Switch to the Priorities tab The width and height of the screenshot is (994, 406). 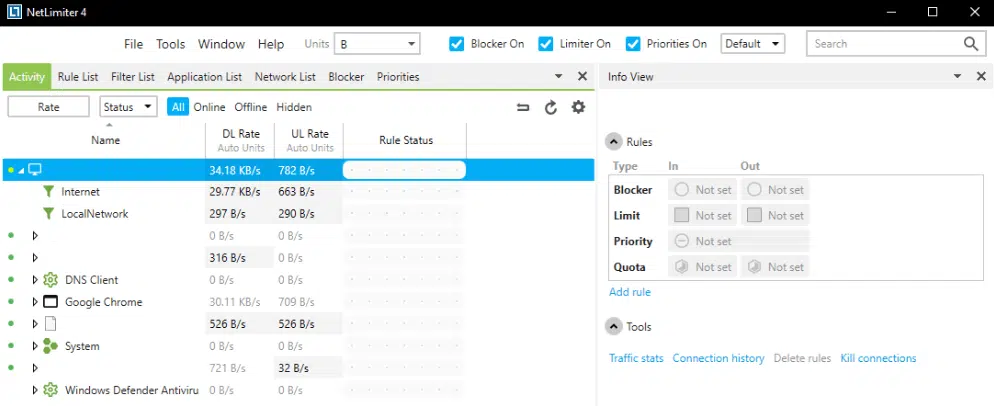pos(398,77)
